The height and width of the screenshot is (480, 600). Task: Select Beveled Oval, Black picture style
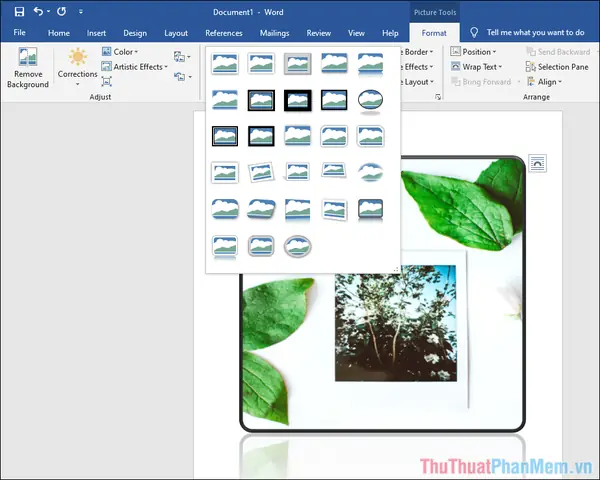tap(370, 101)
